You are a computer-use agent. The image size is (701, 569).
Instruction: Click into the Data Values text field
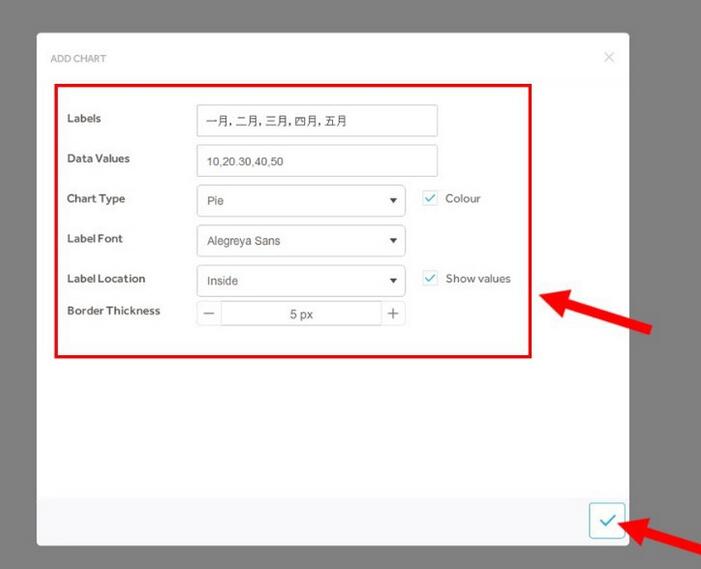pos(317,161)
